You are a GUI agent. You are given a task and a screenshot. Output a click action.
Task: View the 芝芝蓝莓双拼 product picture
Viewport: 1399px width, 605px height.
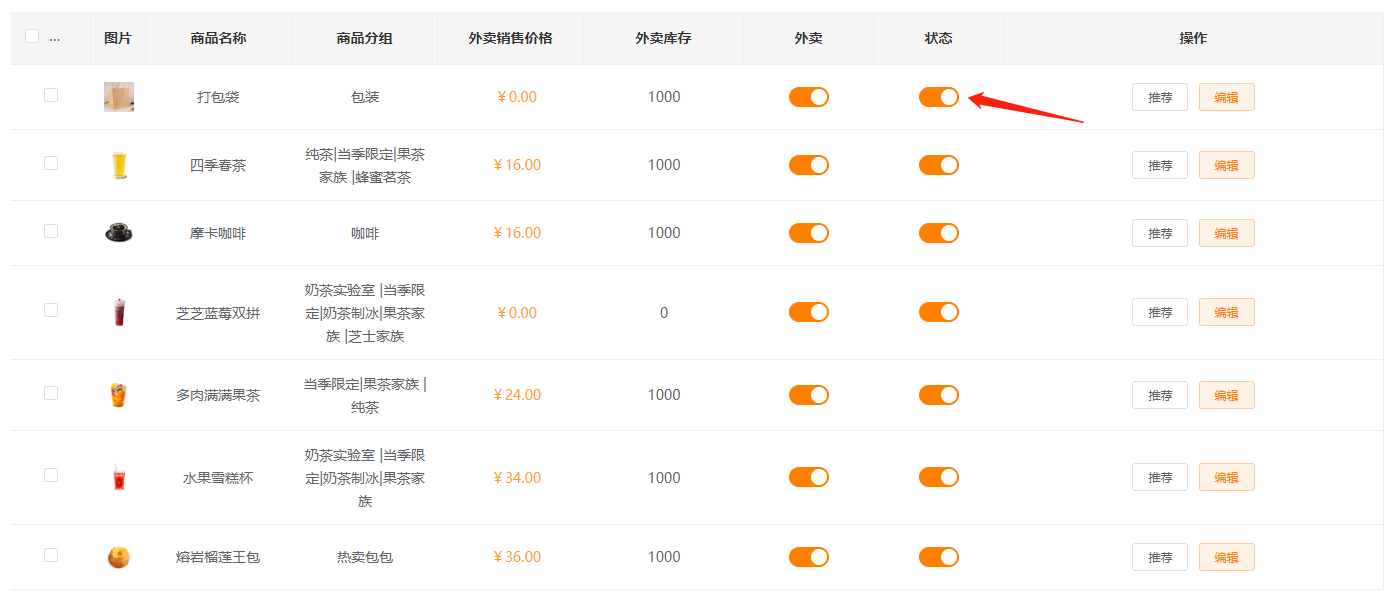[119, 313]
